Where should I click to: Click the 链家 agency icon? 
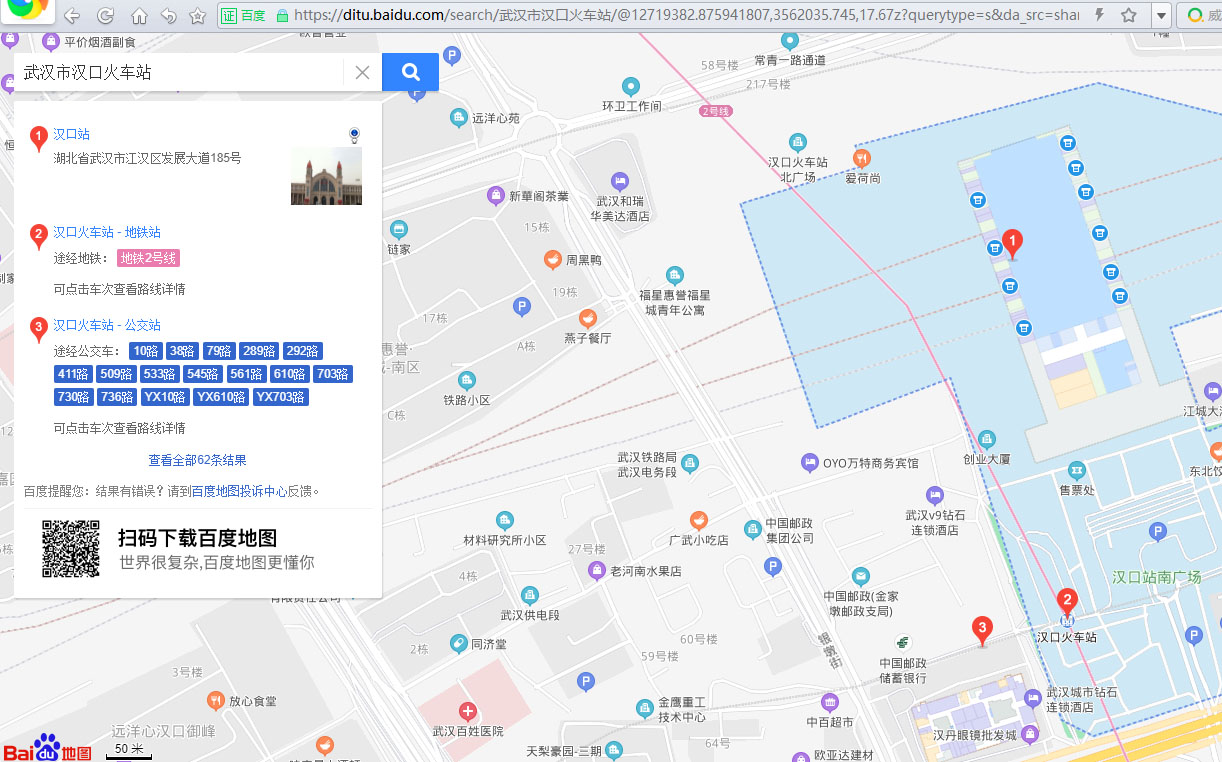pyautogui.click(x=399, y=229)
